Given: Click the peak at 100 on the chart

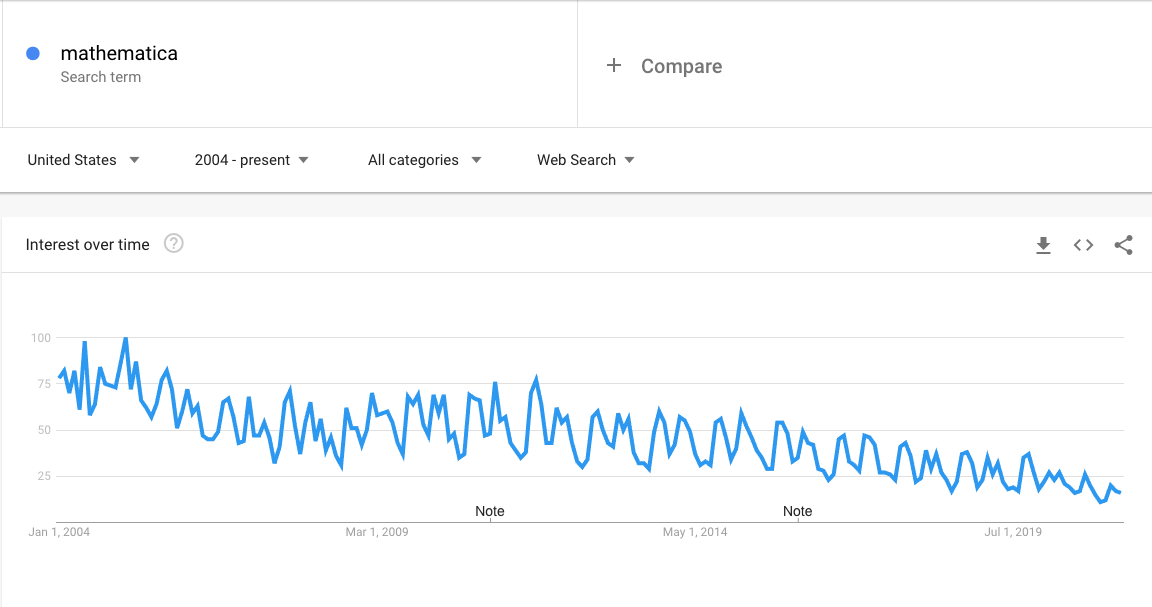Looking at the screenshot, I should point(126,339).
